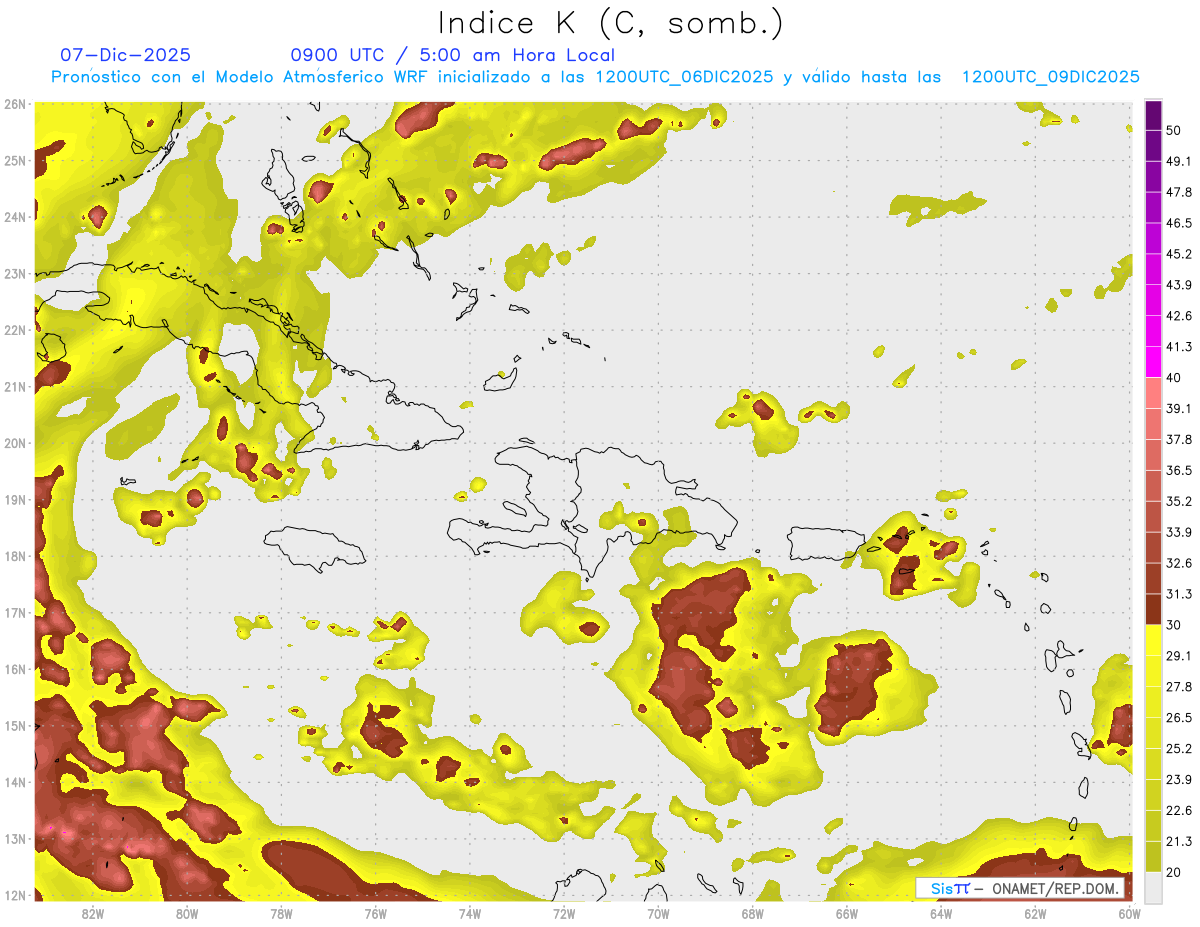
Task: Click the map title 'Indice K (C, somb.)'
Action: (x=611, y=23)
